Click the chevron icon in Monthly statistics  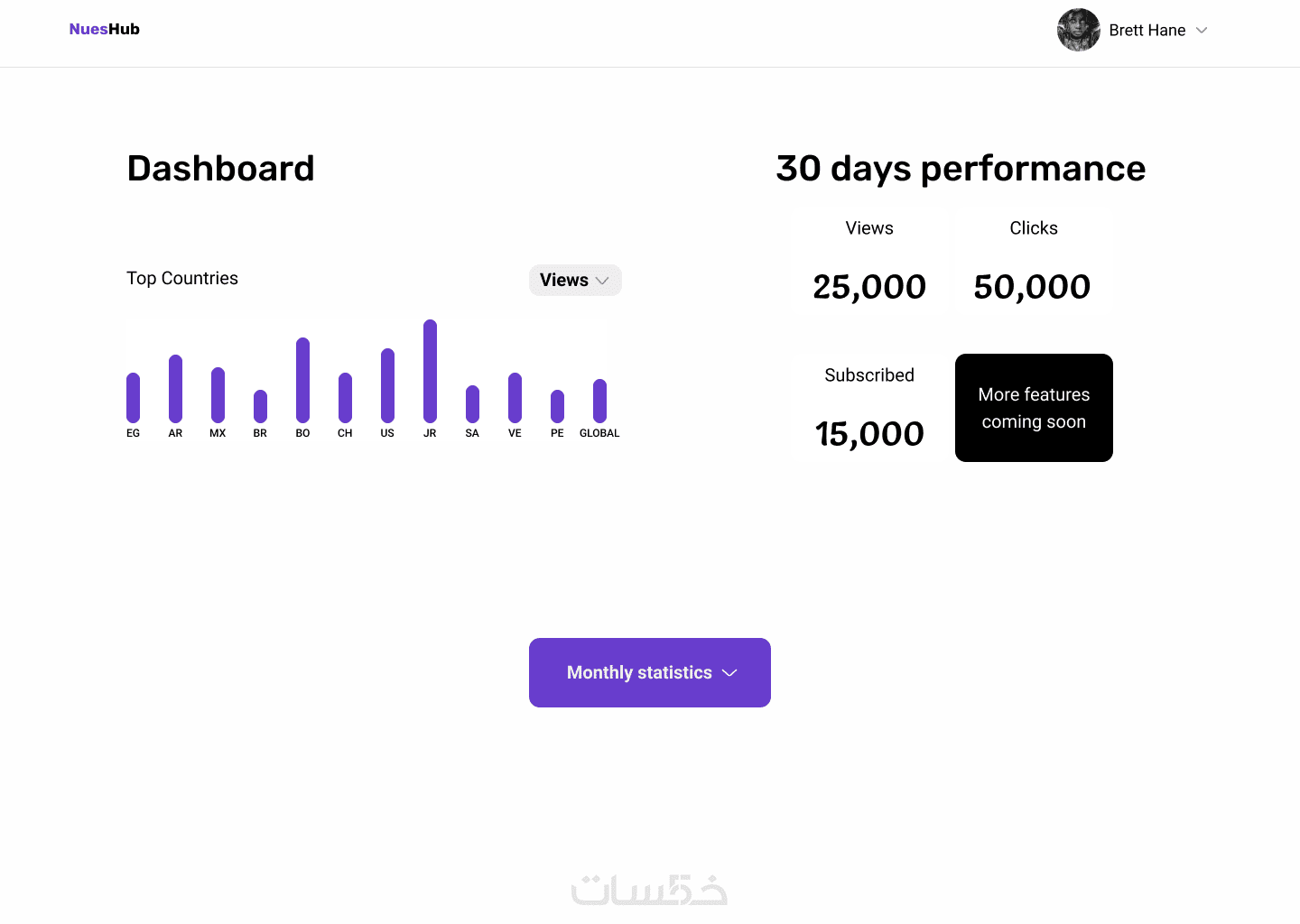click(730, 673)
